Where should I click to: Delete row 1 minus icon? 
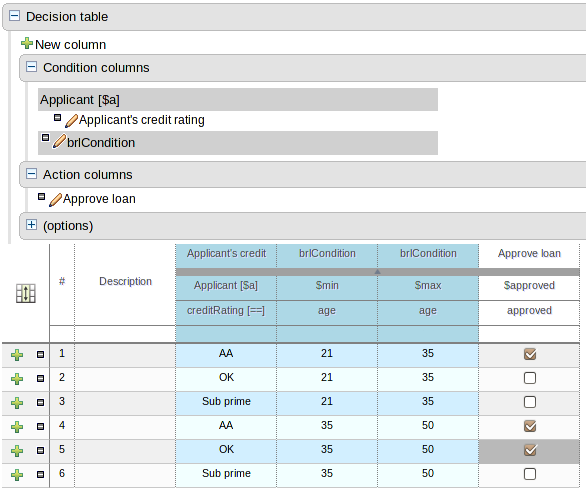point(40,354)
